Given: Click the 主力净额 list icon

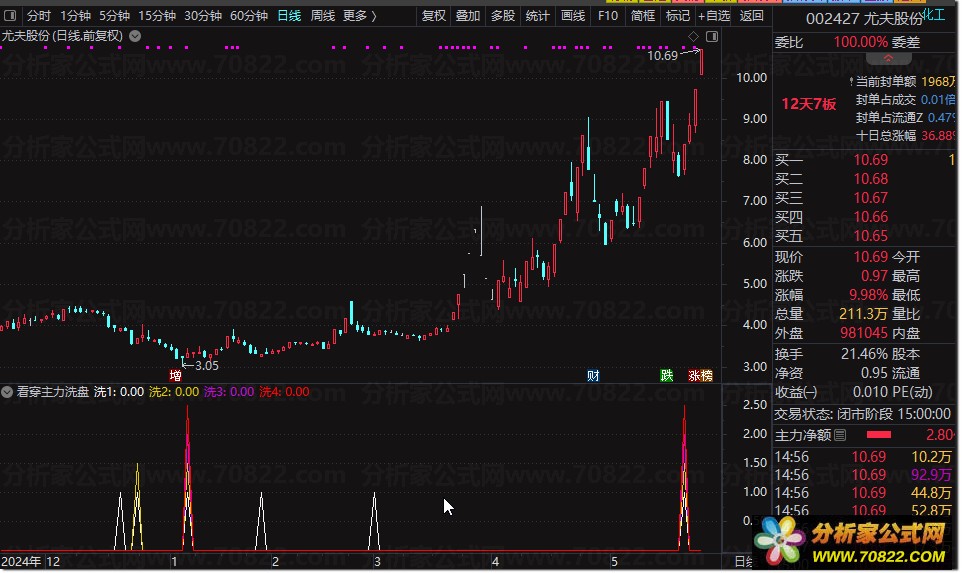Looking at the screenshot, I should [840, 435].
